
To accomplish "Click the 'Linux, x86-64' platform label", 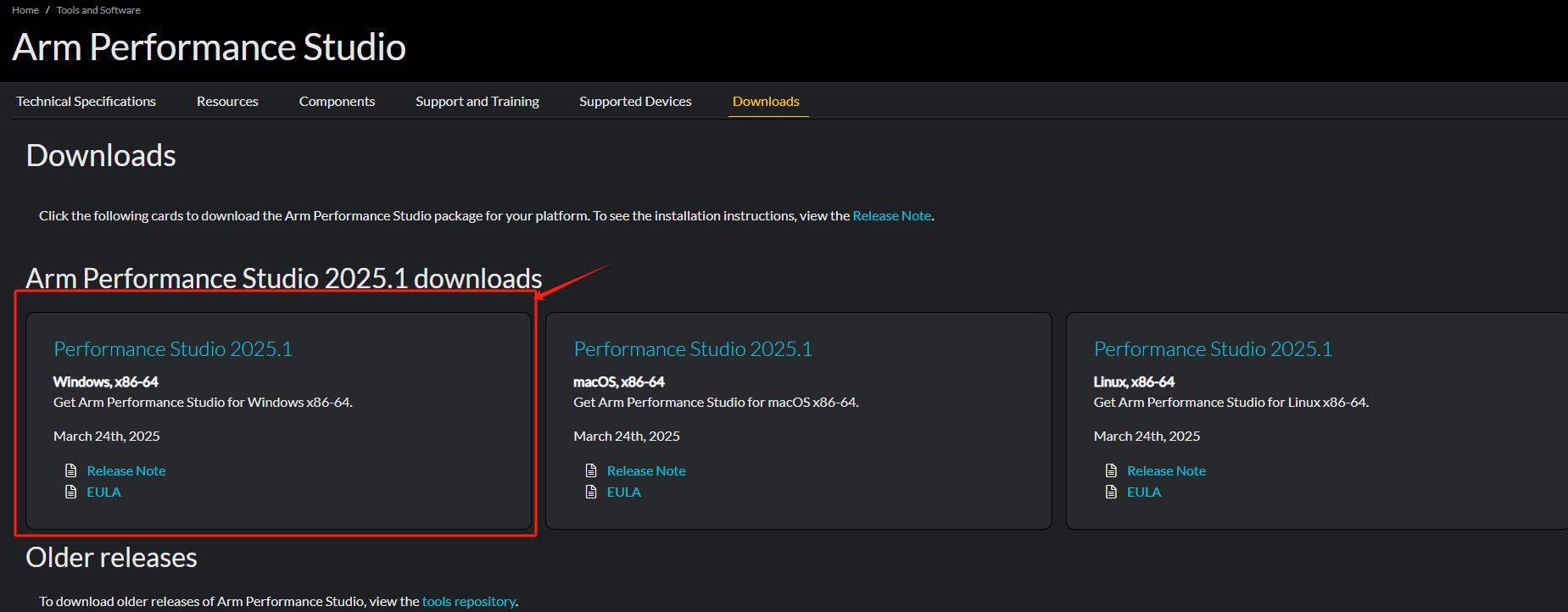I will pyautogui.click(x=1134, y=381).
